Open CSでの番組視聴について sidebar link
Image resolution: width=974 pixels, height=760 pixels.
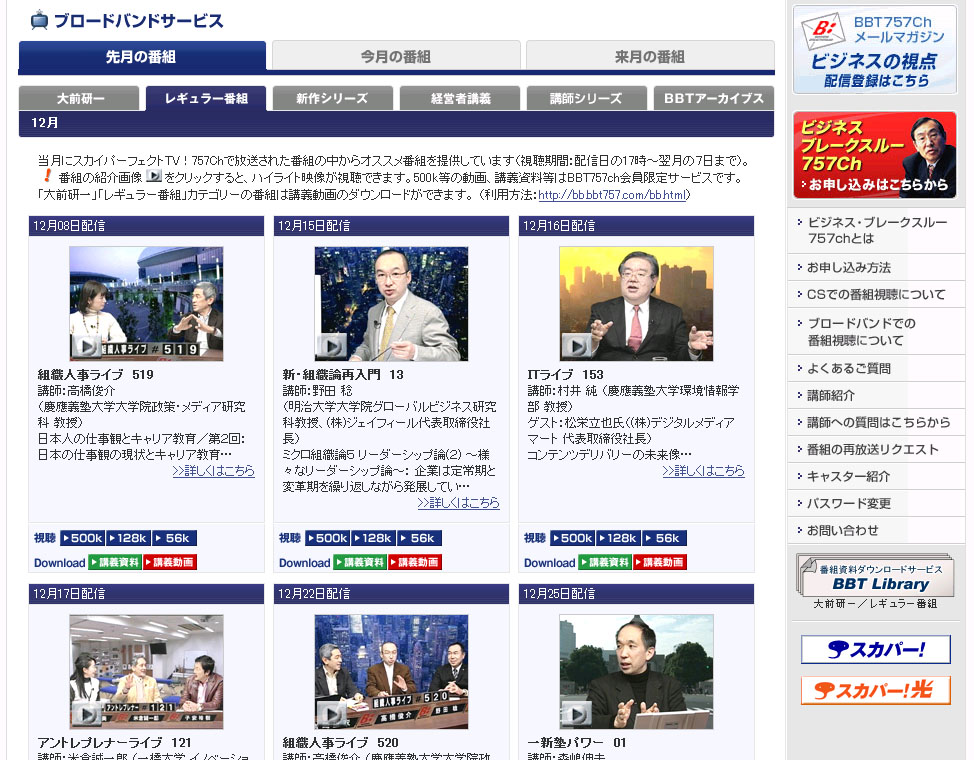[x=876, y=295]
